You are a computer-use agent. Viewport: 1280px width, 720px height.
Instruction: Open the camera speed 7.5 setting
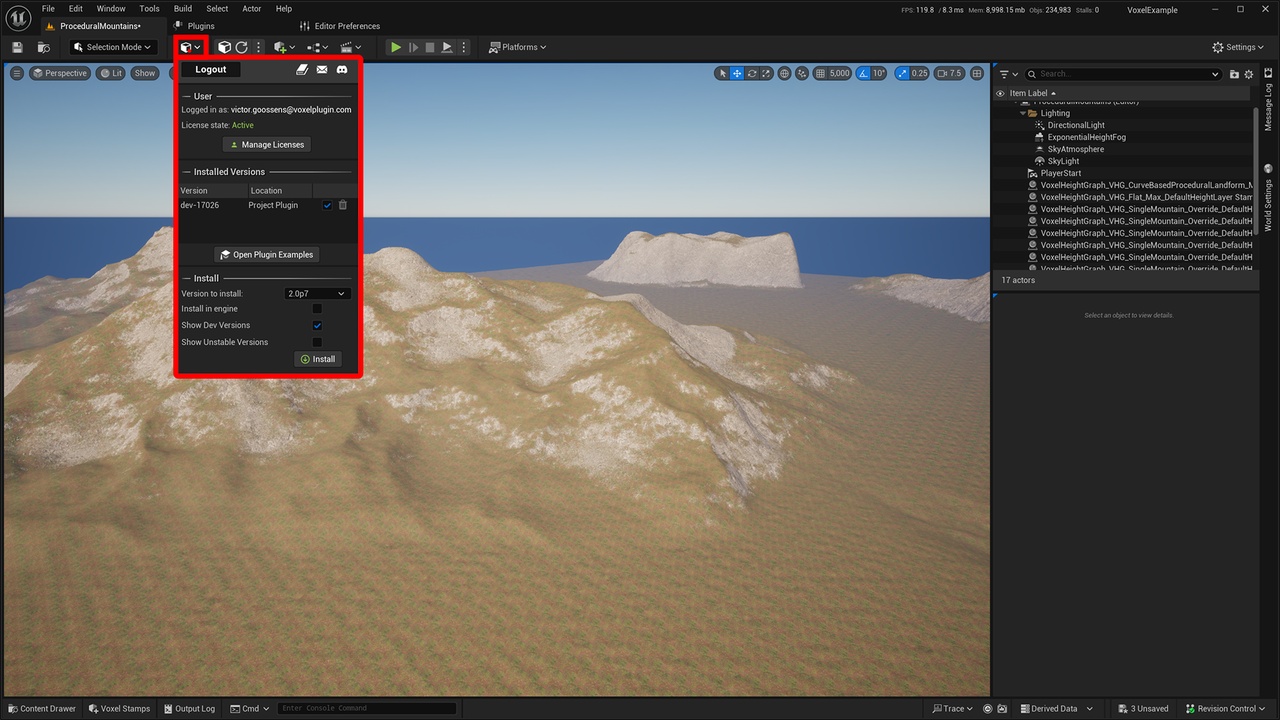point(949,73)
